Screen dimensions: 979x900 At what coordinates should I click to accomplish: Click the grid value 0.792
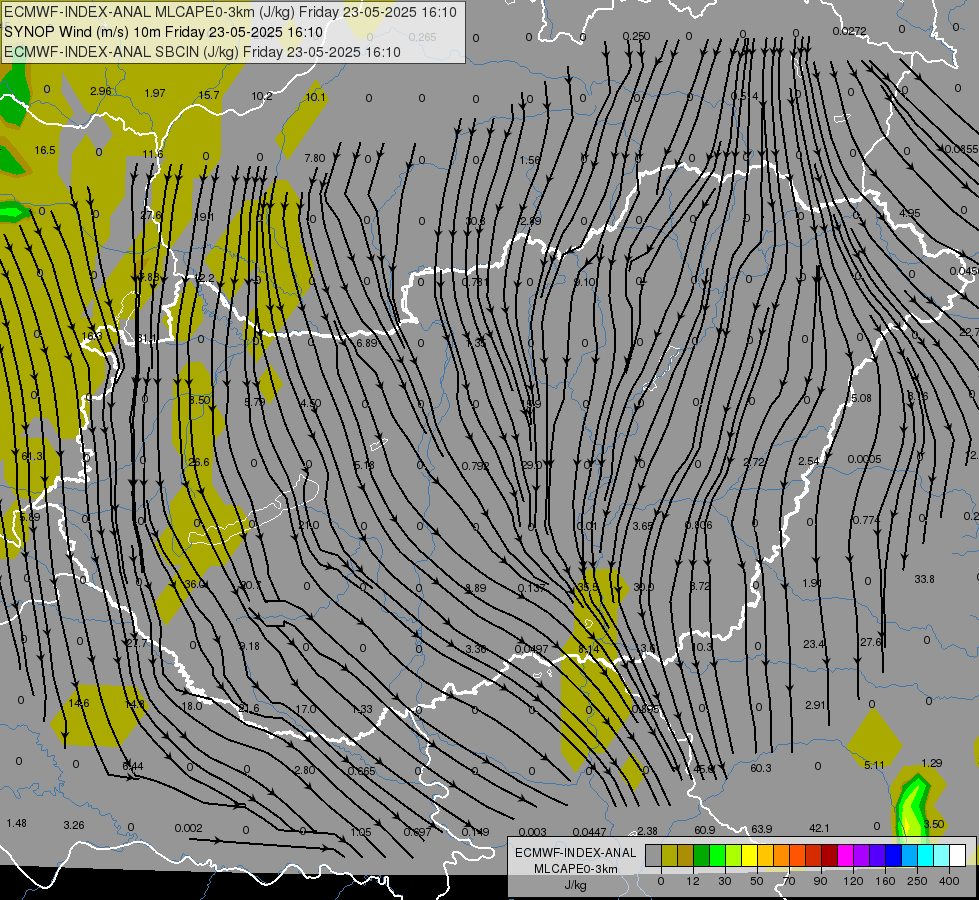pyautogui.click(x=476, y=466)
